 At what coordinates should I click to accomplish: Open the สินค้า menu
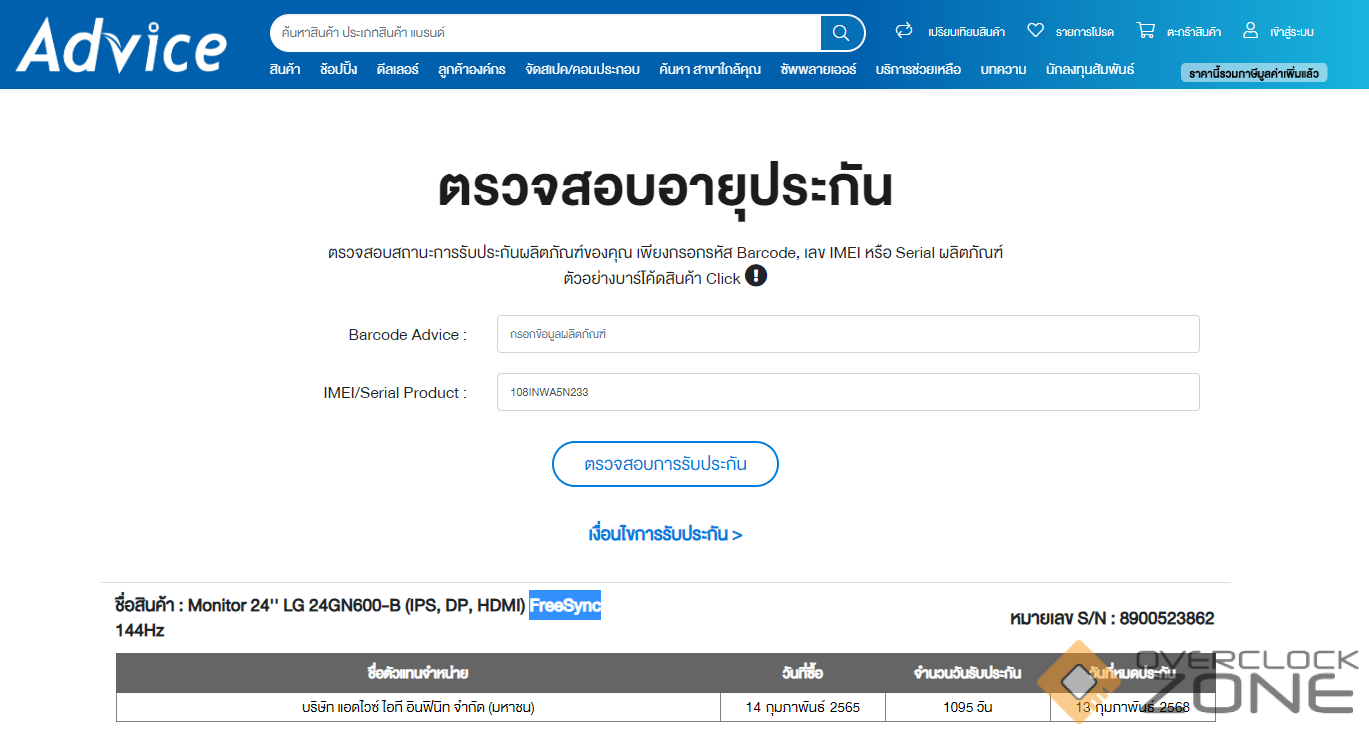pos(284,70)
